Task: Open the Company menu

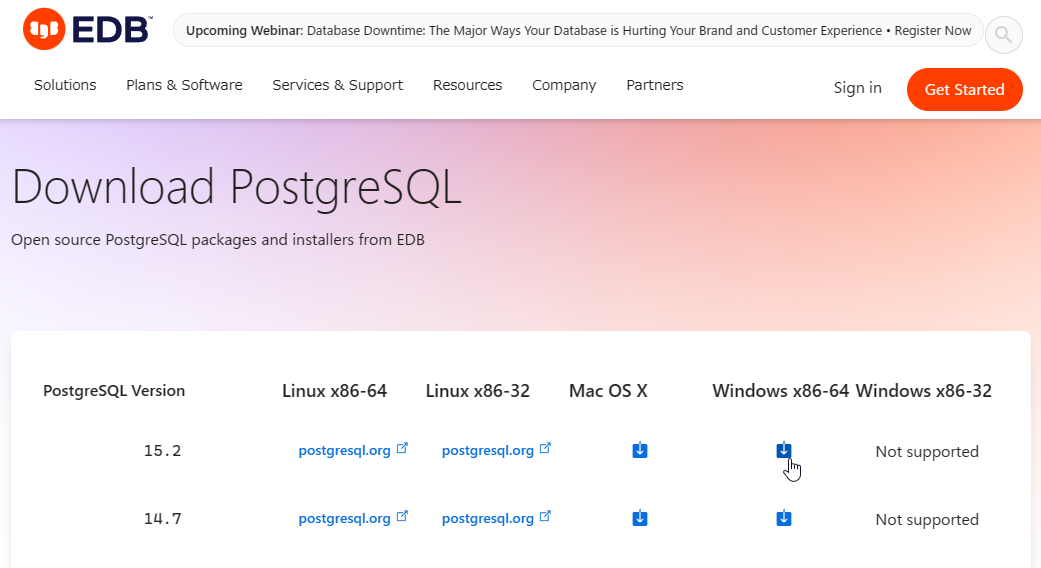Action: point(564,85)
